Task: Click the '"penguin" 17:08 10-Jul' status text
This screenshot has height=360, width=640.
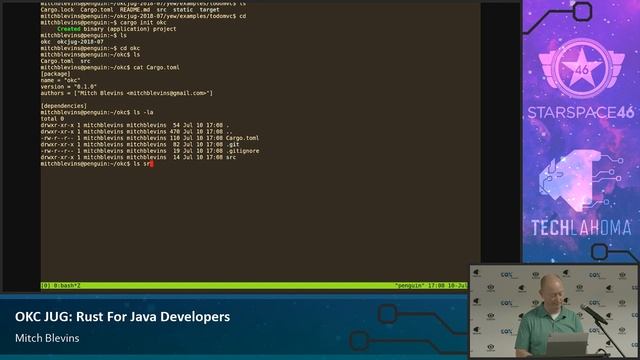Action: (431, 286)
